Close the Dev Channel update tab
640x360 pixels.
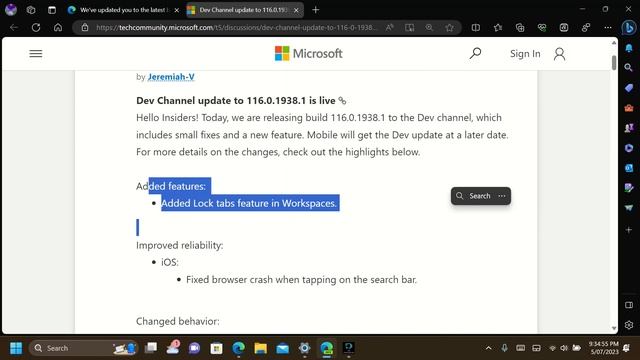[x=296, y=10]
